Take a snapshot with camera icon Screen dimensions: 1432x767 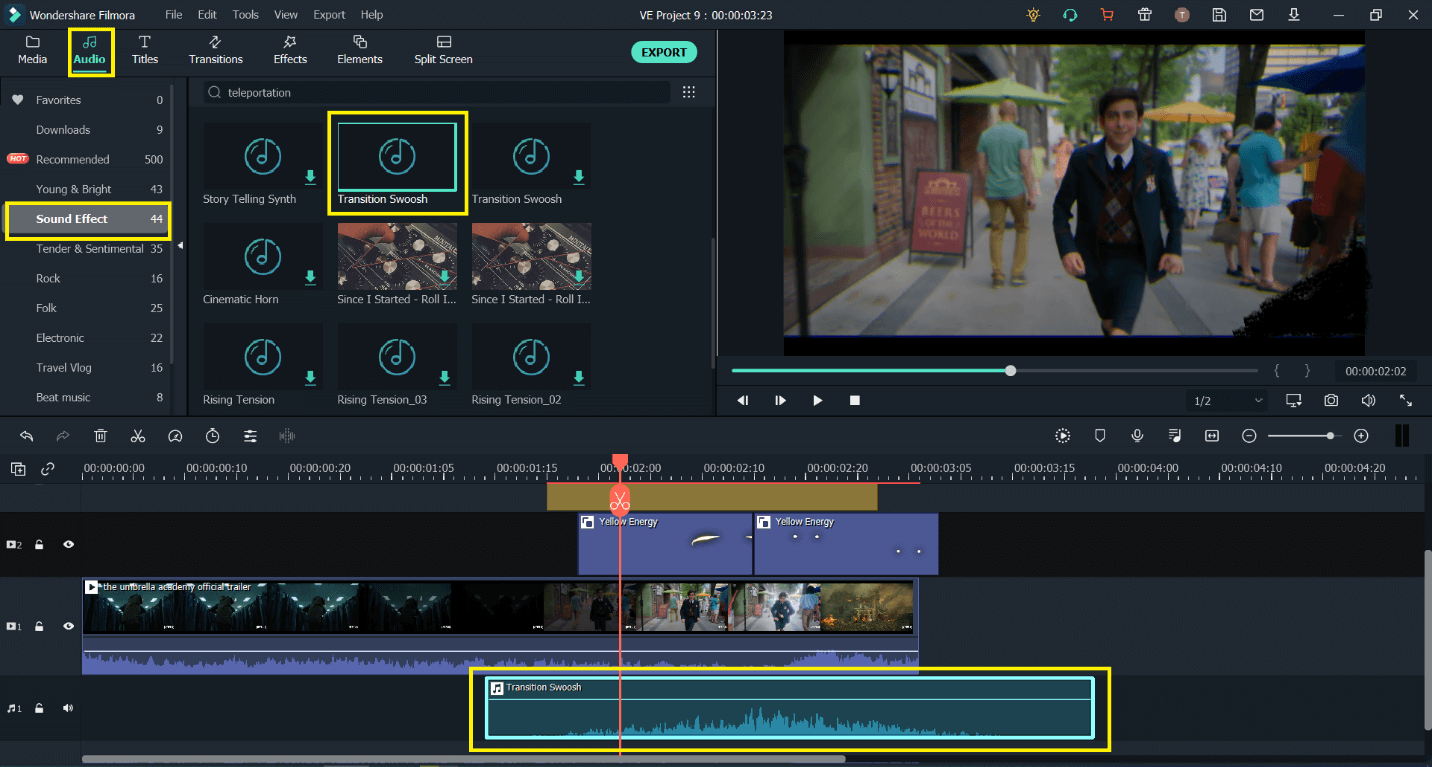[1331, 400]
